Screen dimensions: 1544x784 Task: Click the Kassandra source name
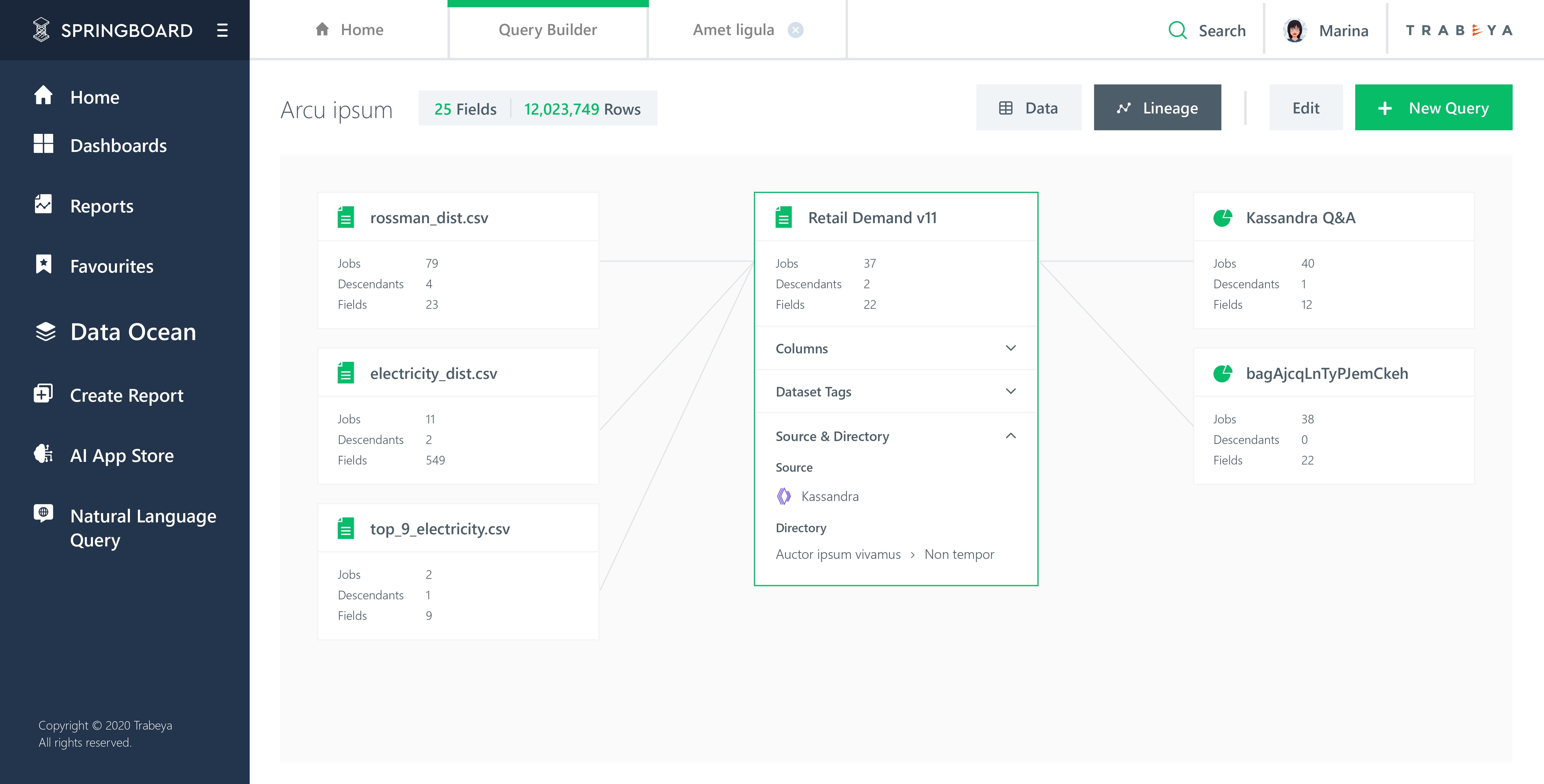pyautogui.click(x=830, y=496)
